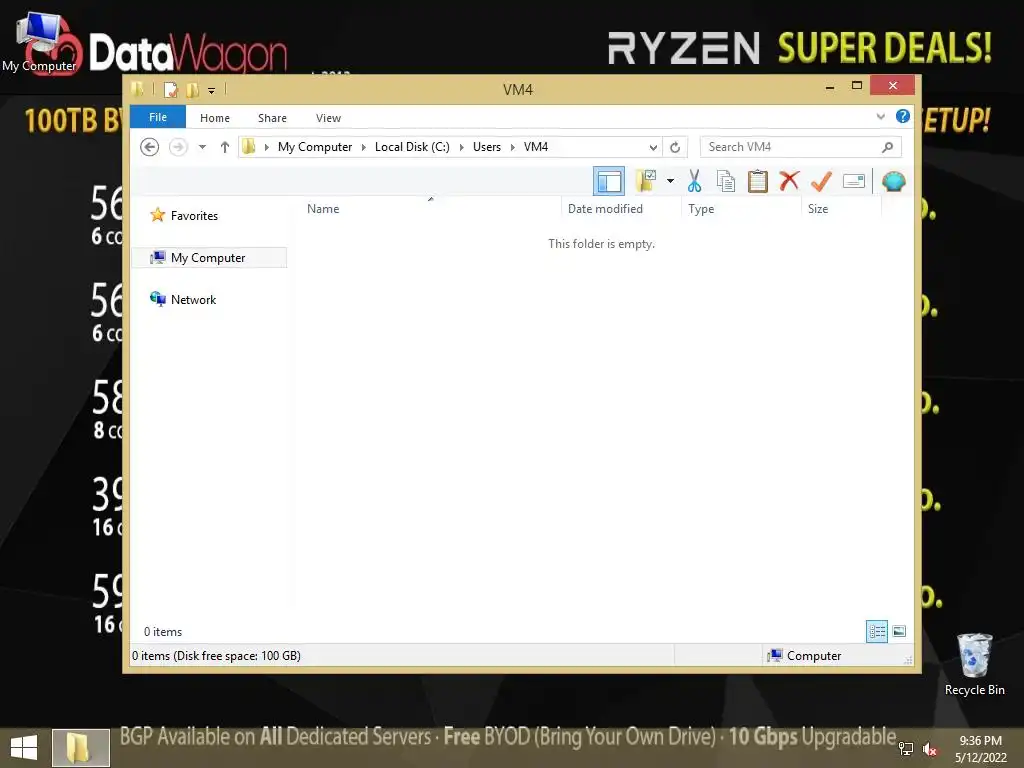Click the Rename toolbar icon
Screen dimensions: 1024x768
pyautogui.click(x=854, y=181)
